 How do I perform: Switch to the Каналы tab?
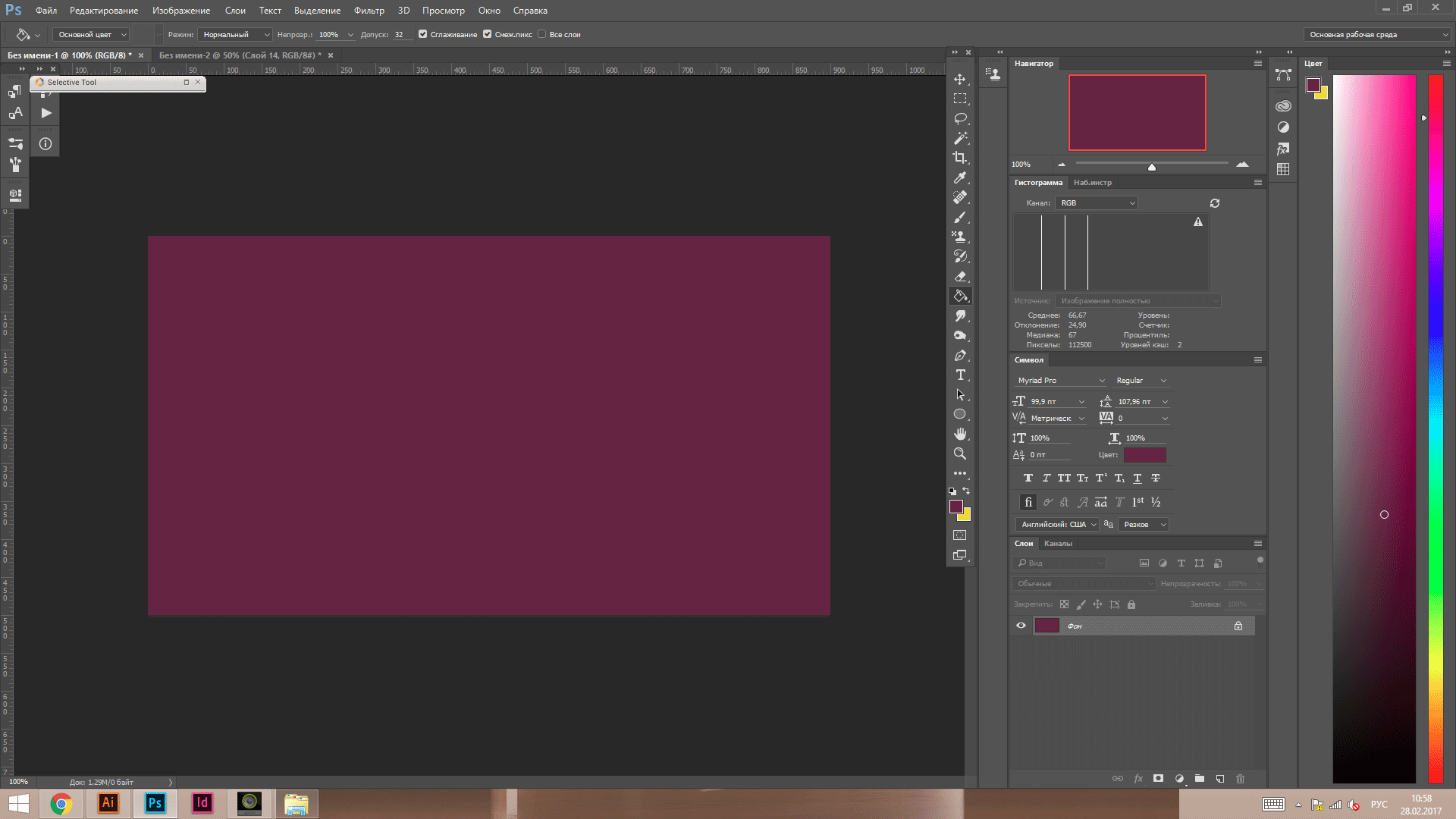pyautogui.click(x=1058, y=544)
